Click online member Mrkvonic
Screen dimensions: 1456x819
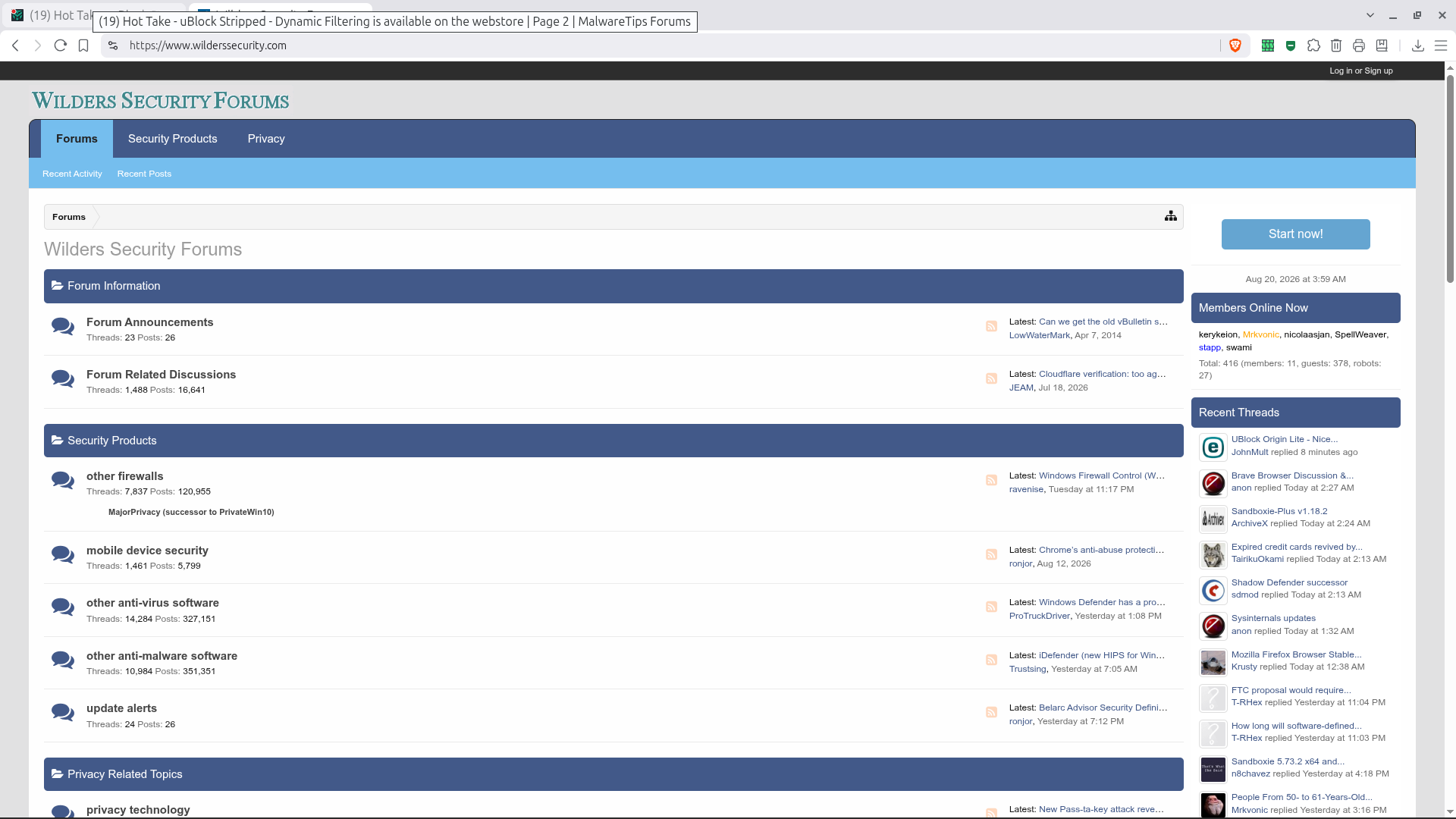[1260, 334]
